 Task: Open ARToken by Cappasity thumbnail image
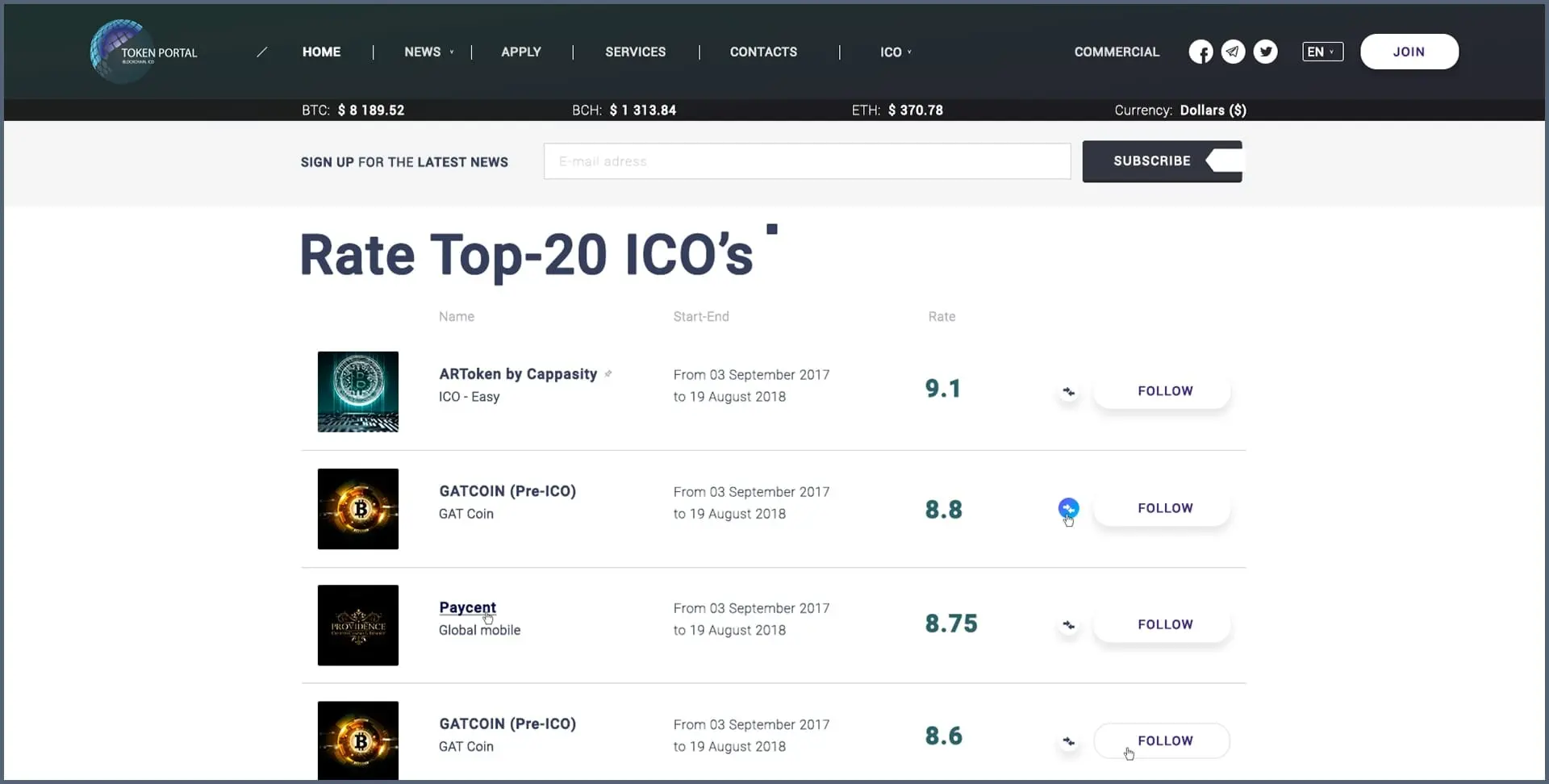[358, 391]
